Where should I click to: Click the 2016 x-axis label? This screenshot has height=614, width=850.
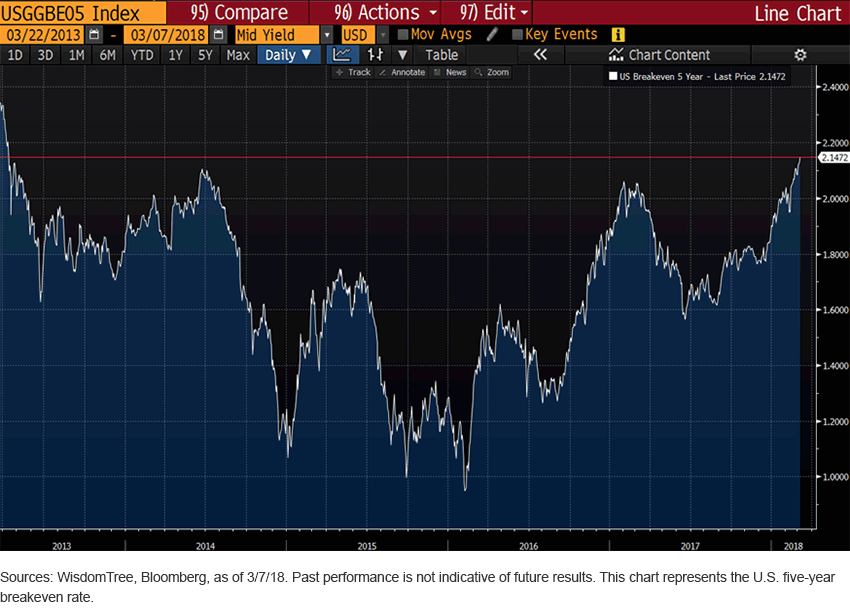[x=529, y=546]
